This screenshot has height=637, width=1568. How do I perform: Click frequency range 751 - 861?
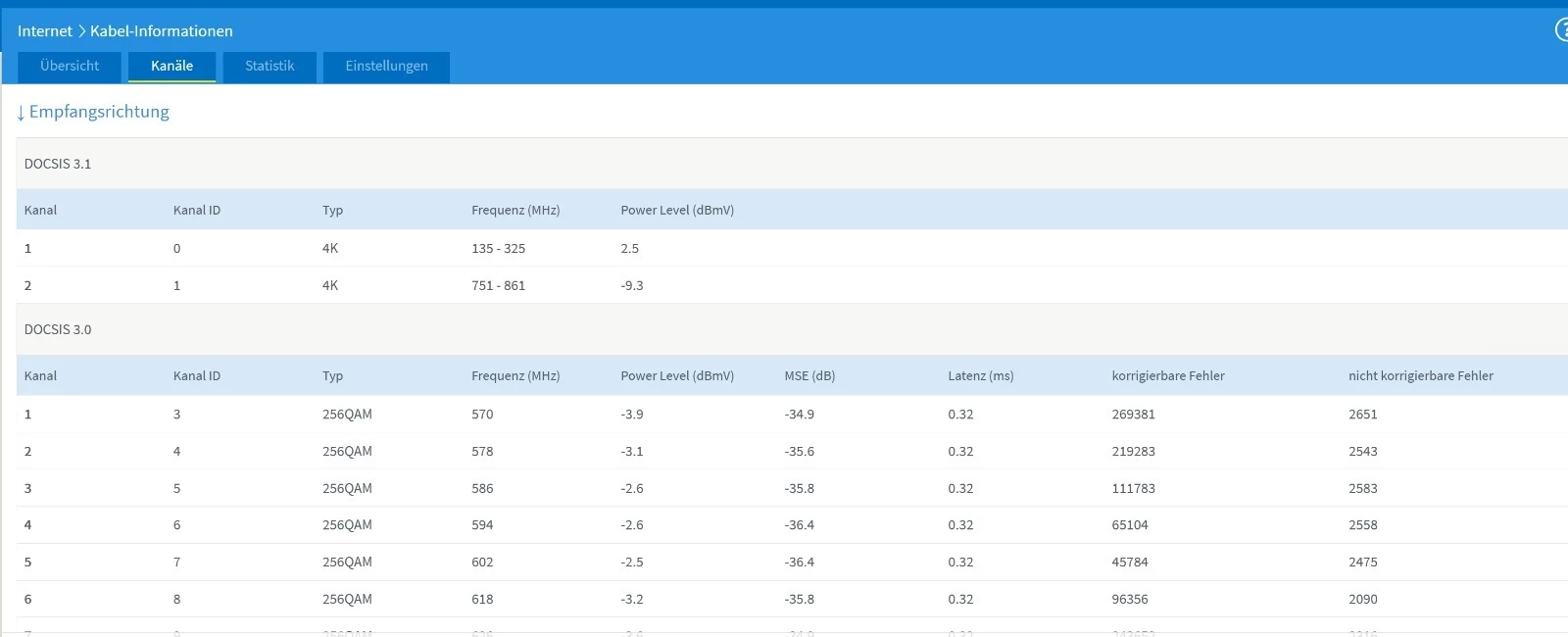pos(498,286)
